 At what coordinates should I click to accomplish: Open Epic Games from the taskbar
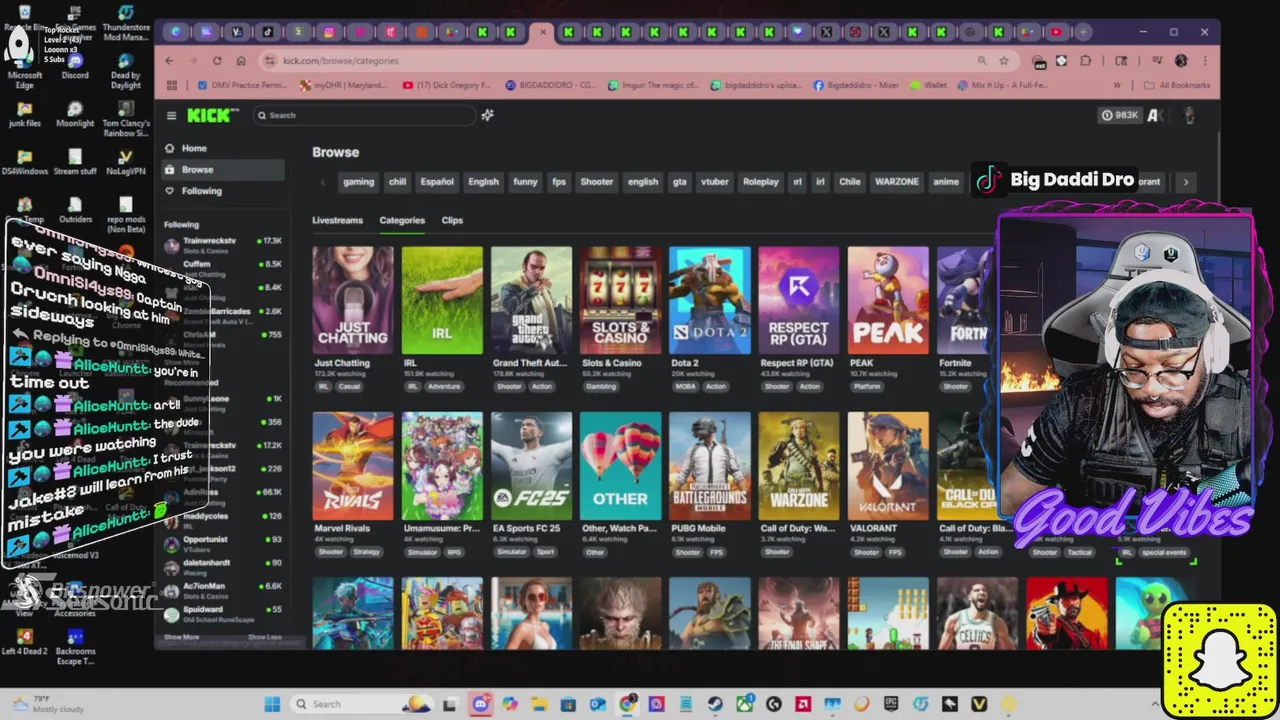point(891,704)
